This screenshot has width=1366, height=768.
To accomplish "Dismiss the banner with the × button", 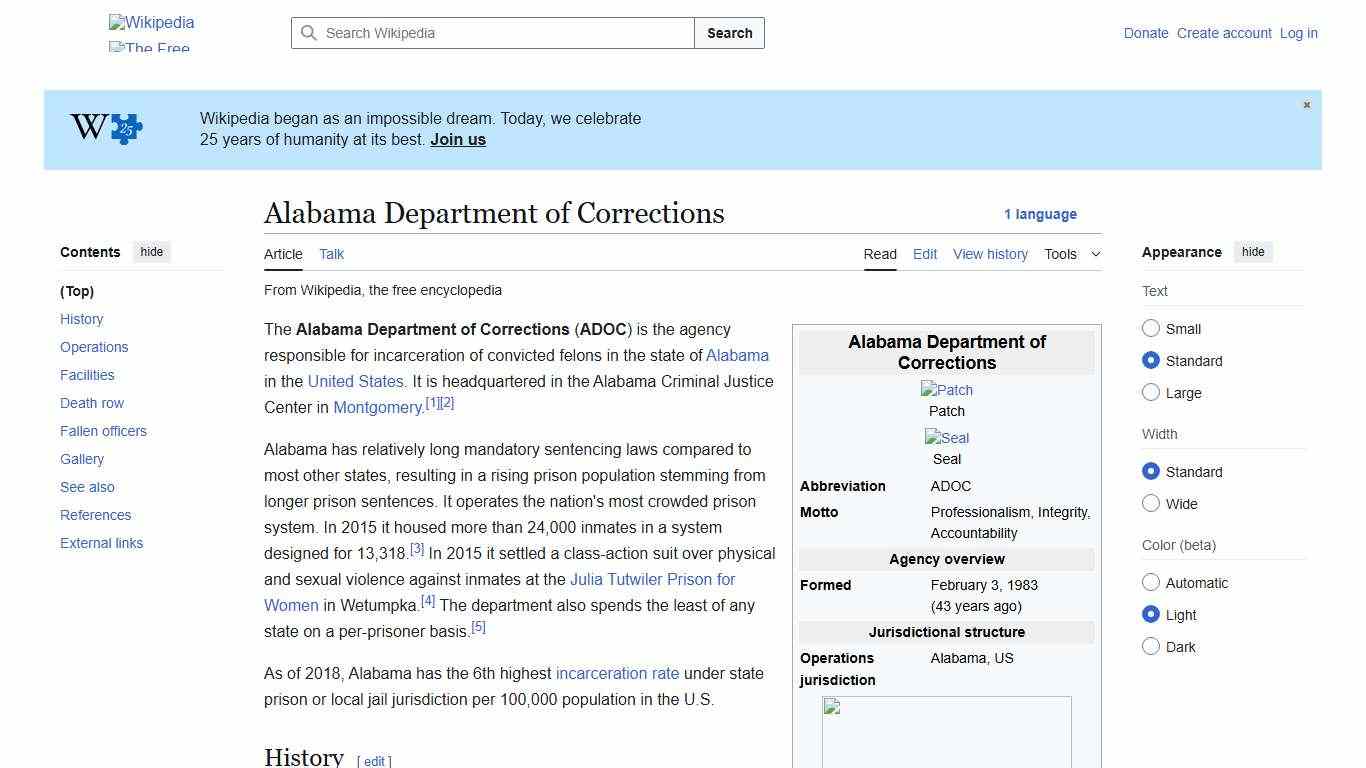I will [1306, 104].
